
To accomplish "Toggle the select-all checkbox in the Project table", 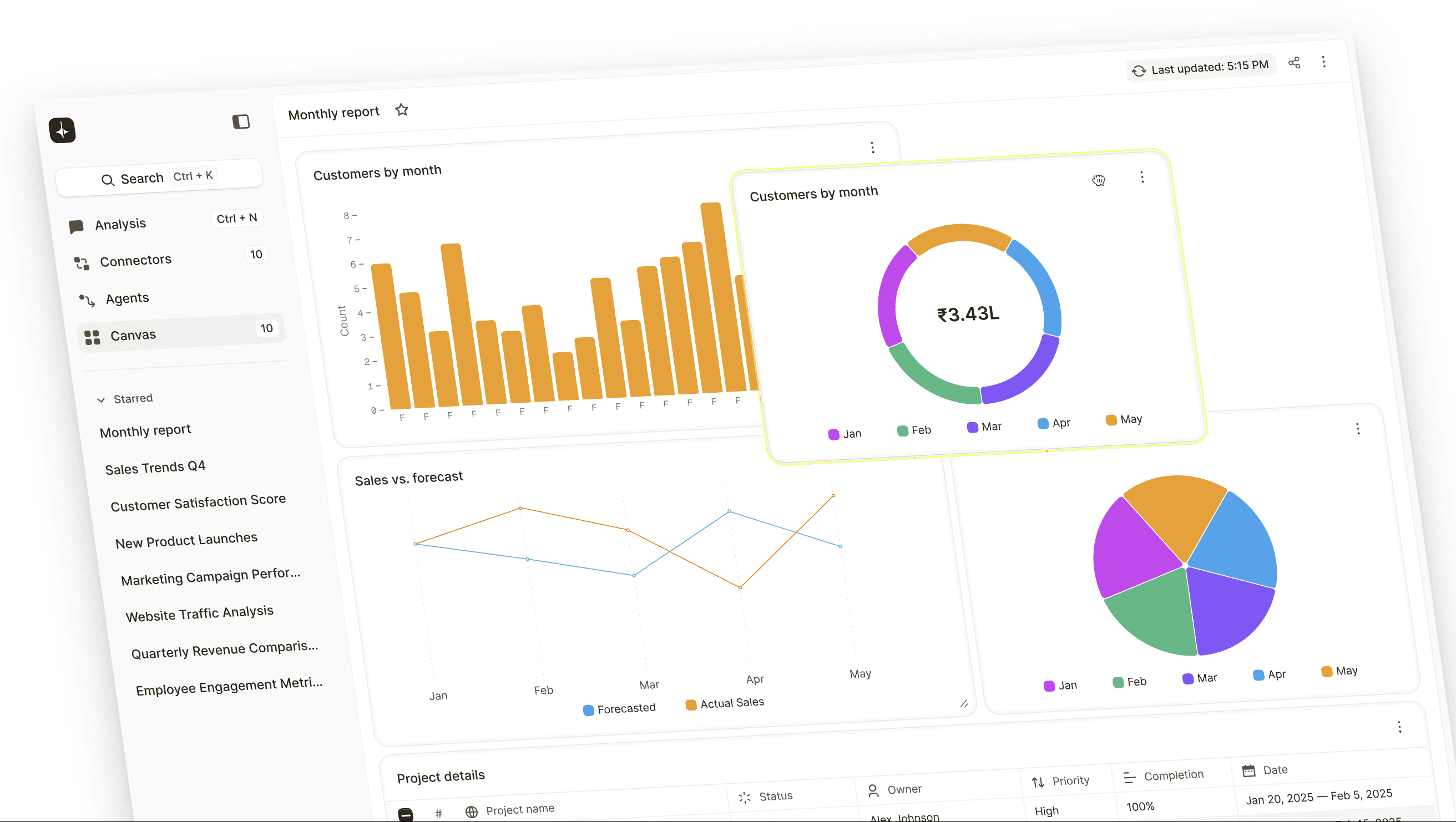I will (405, 814).
